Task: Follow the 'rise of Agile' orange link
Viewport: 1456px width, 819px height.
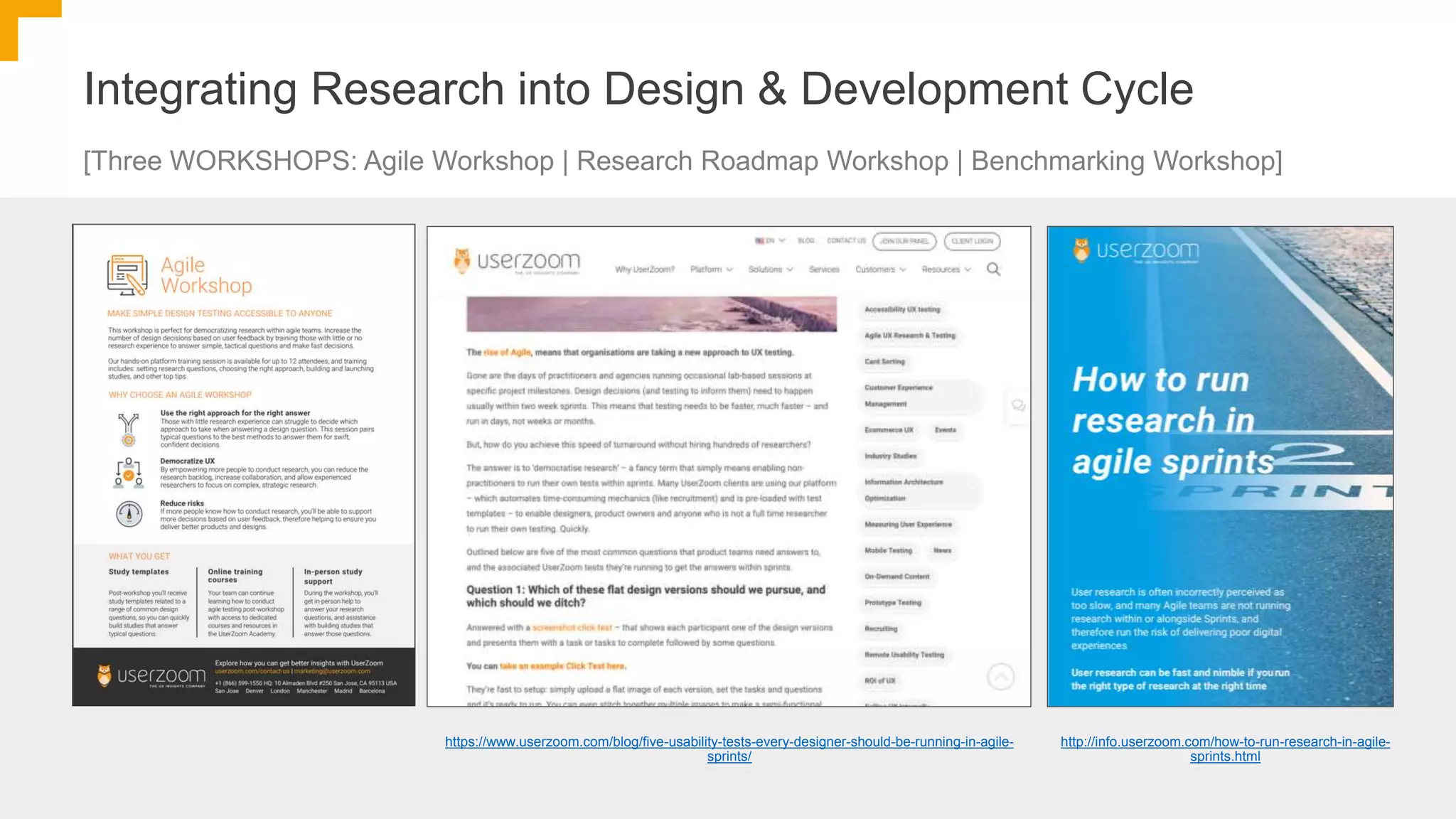Action: (507, 353)
